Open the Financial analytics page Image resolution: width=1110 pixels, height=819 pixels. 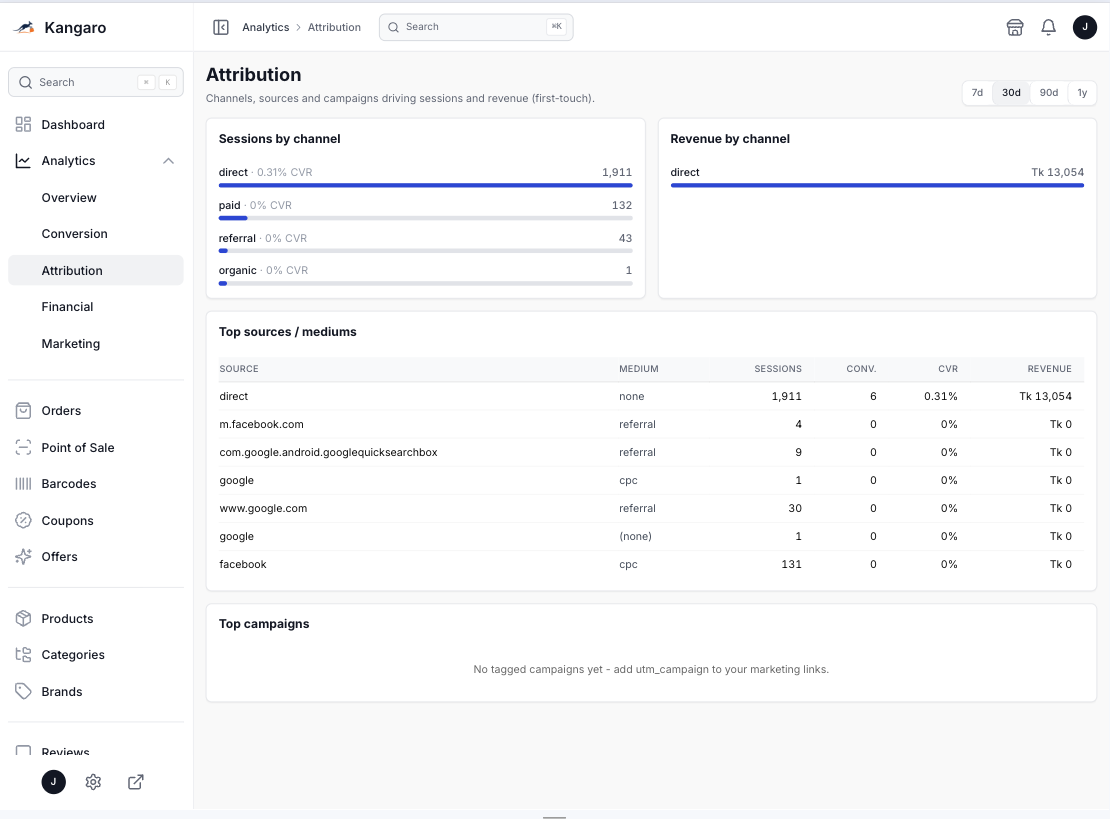click(96, 307)
